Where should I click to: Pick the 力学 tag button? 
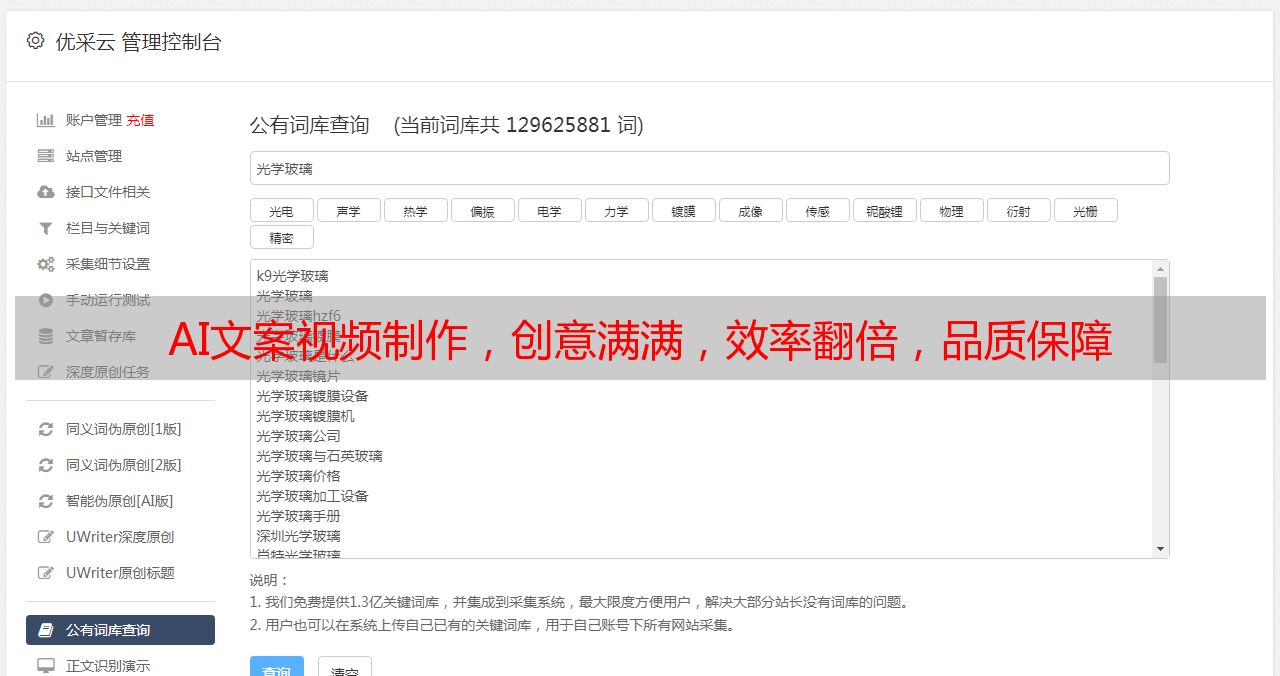[x=616, y=210]
